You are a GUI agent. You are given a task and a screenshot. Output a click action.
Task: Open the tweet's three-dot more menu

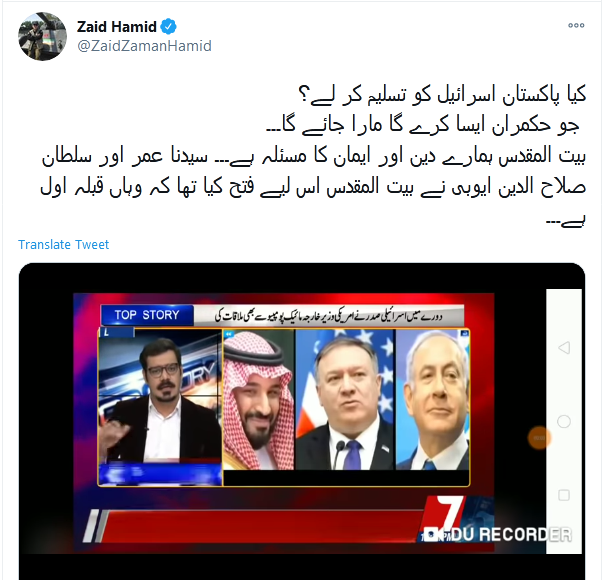click(576, 26)
